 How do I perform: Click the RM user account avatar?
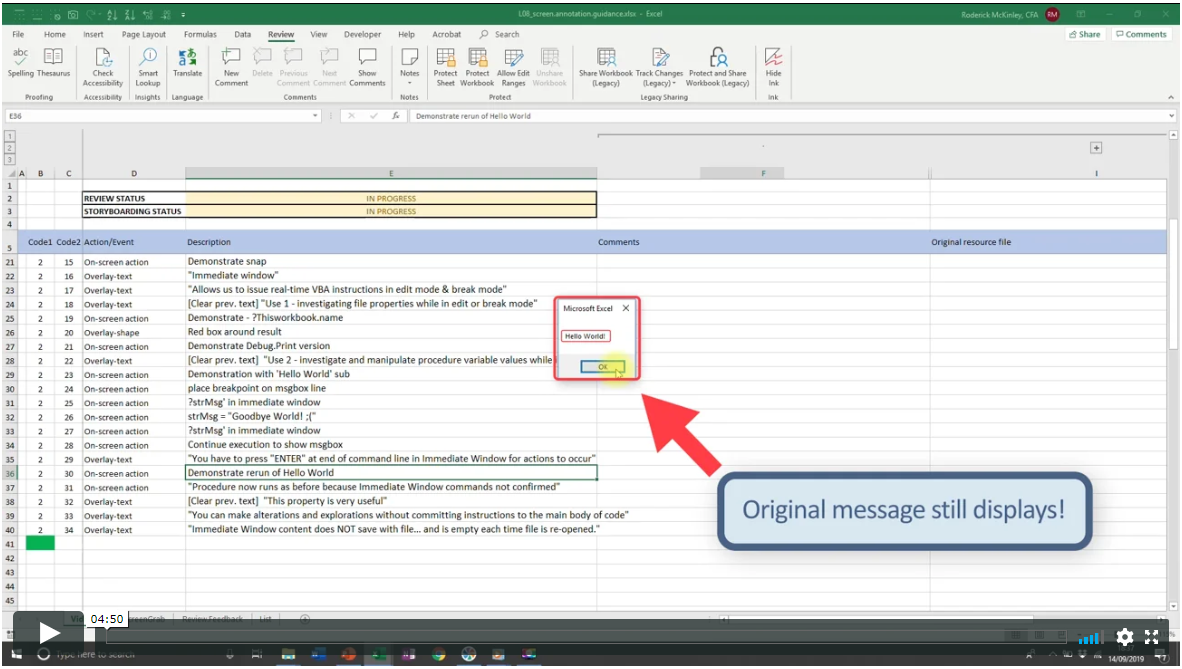[1052, 14]
